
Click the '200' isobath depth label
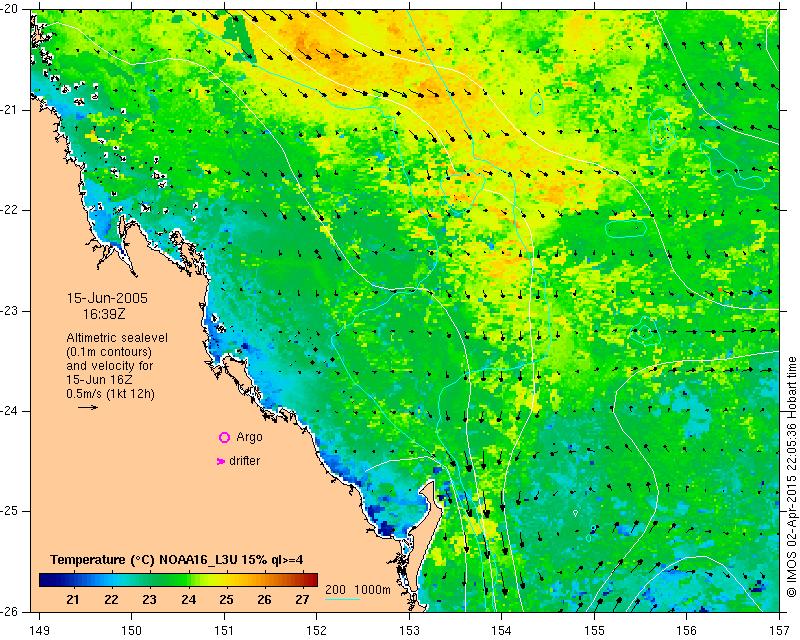point(335,590)
